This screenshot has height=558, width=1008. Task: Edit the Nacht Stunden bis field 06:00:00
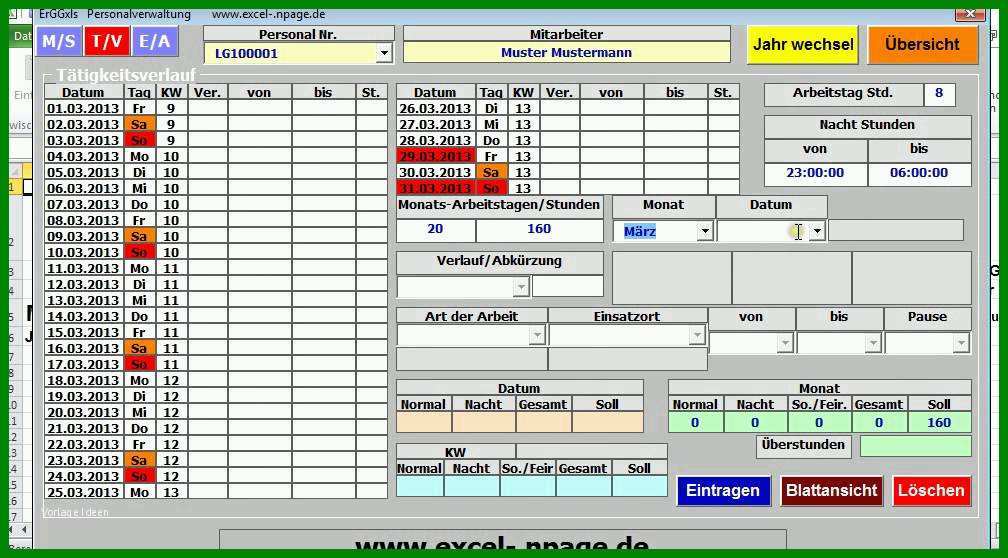tap(919, 173)
